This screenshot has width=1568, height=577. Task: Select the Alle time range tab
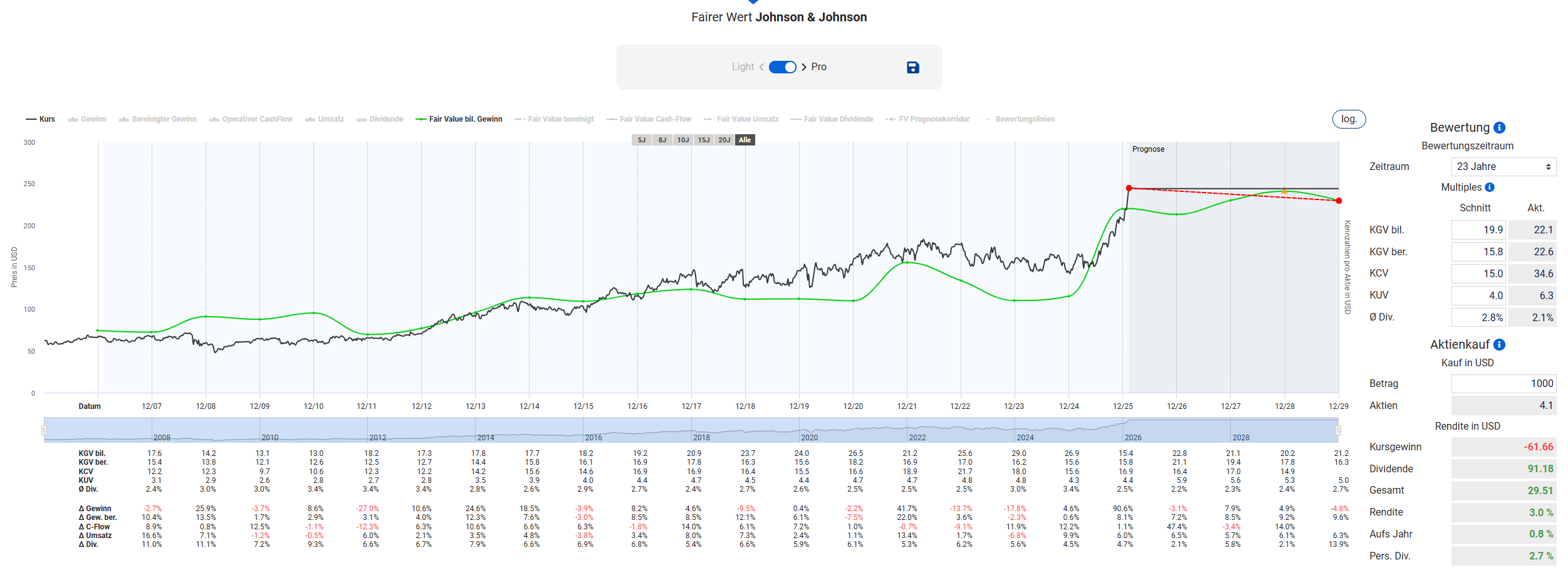745,140
